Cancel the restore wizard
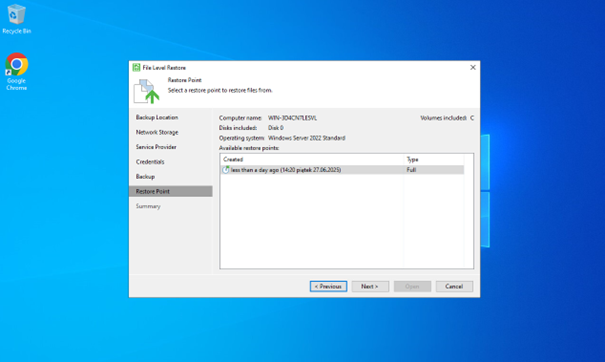The width and height of the screenshot is (605, 362). click(454, 286)
